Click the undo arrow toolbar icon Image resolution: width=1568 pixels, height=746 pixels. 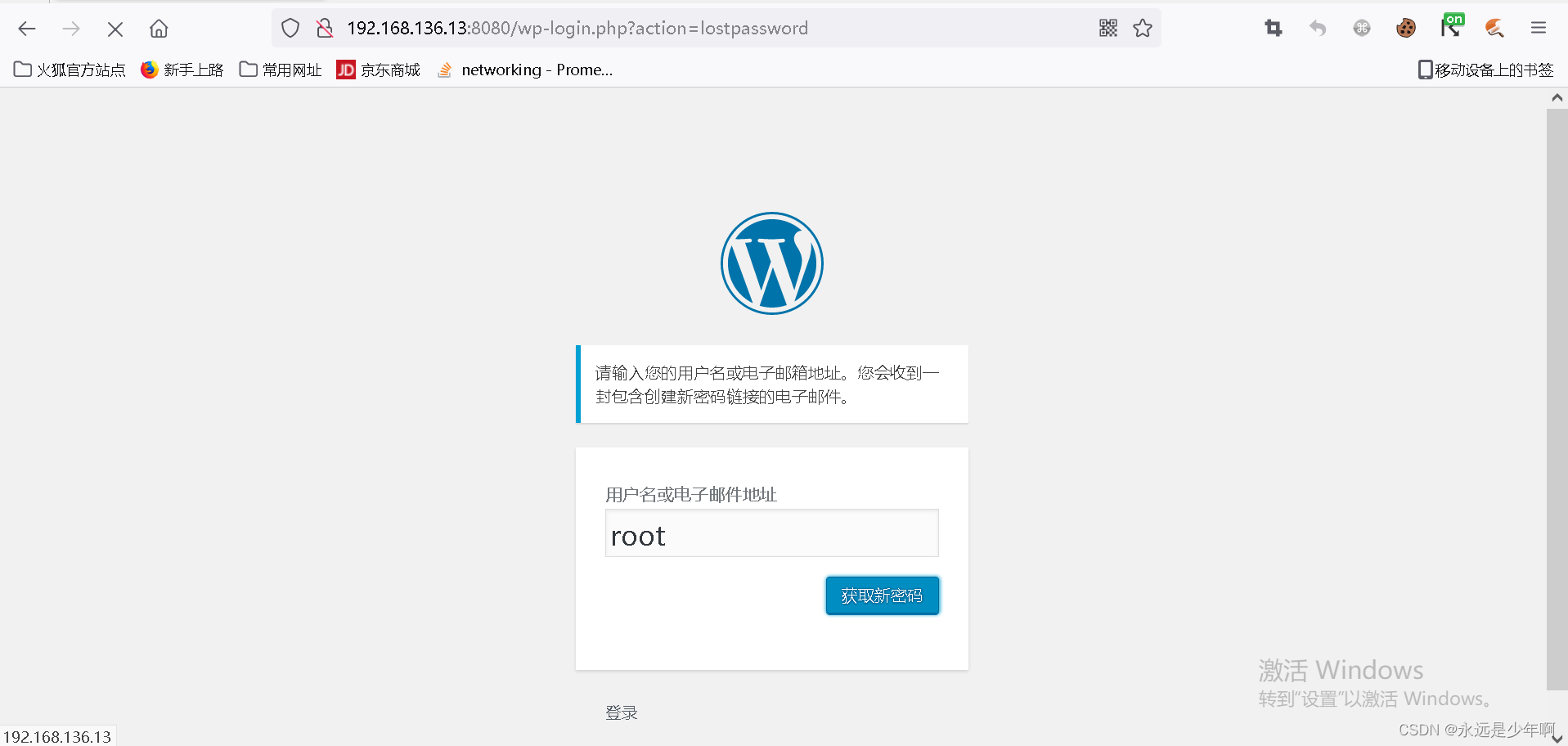pyautogui.click(x=1318, y=29)
